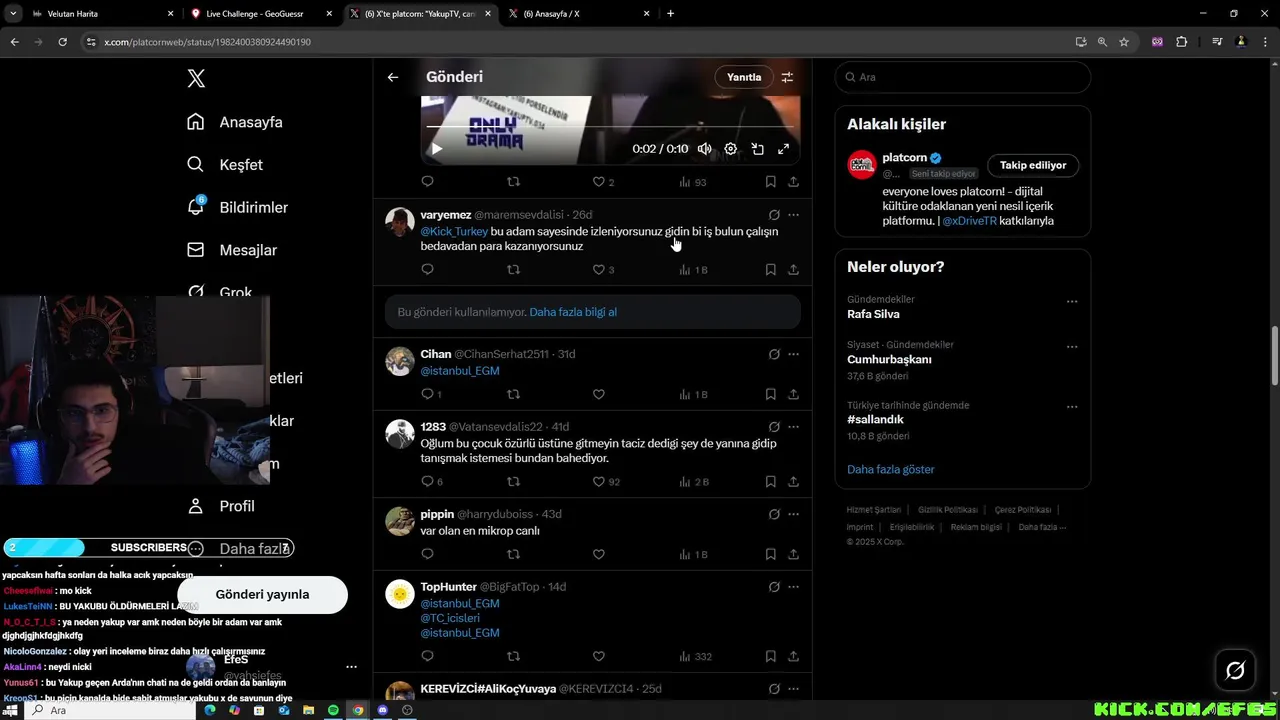Repost TopHunter's reply
The height and width of the screenshot is (720, 1280).
coord(513,657)
